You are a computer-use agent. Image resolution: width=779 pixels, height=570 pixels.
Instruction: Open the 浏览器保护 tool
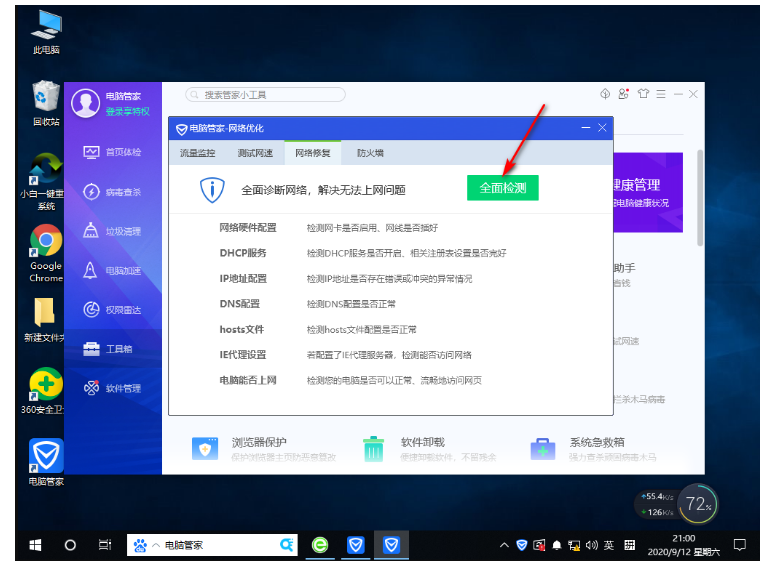(x=263, y=449)
